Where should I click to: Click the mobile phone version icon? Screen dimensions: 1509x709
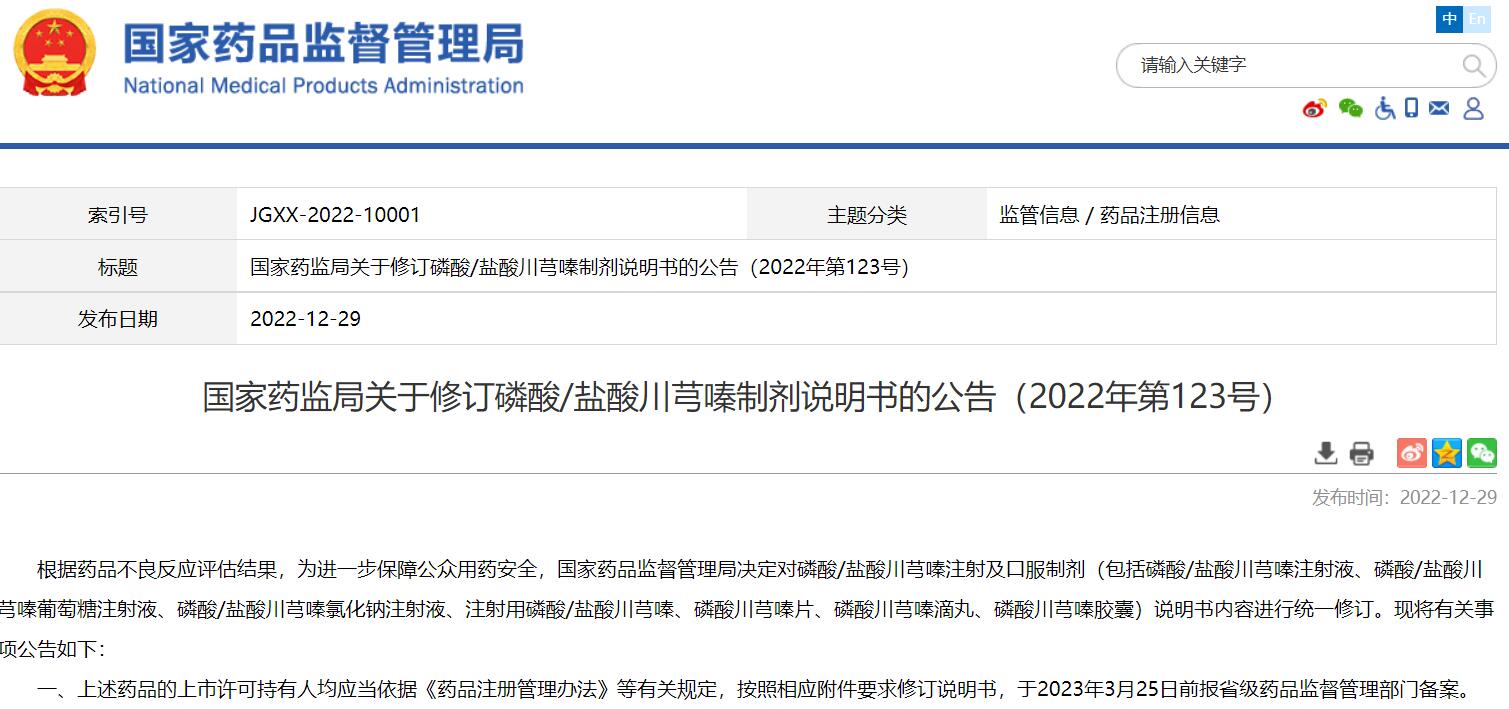coord(1411,108)
